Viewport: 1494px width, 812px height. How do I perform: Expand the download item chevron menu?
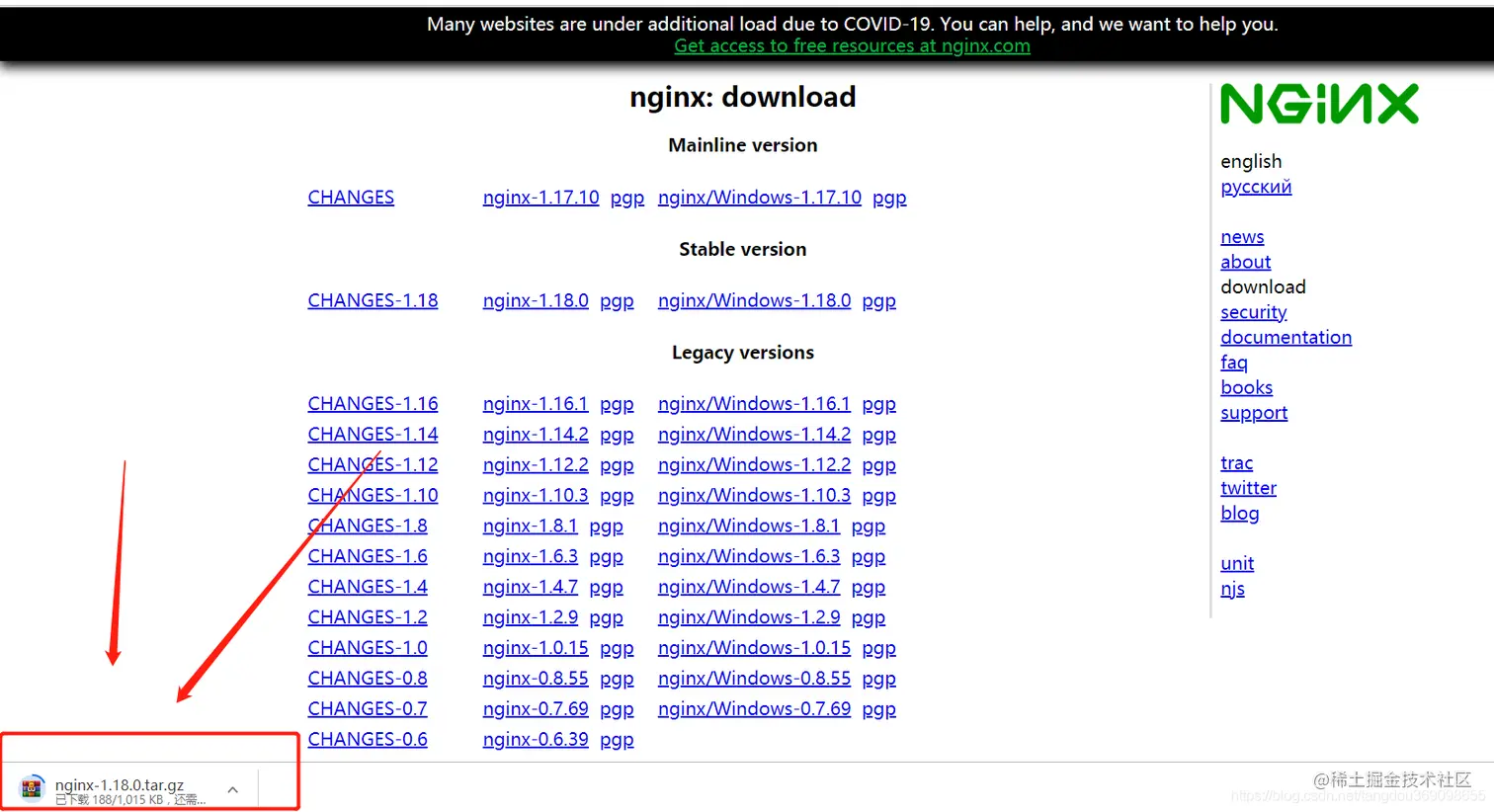(233, 789)
